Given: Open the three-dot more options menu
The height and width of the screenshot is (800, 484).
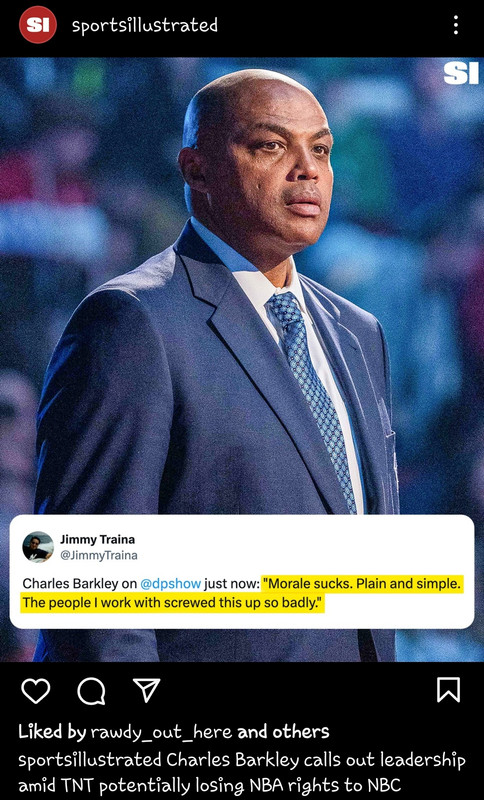Looking at the screenshot, I should 455,24.
